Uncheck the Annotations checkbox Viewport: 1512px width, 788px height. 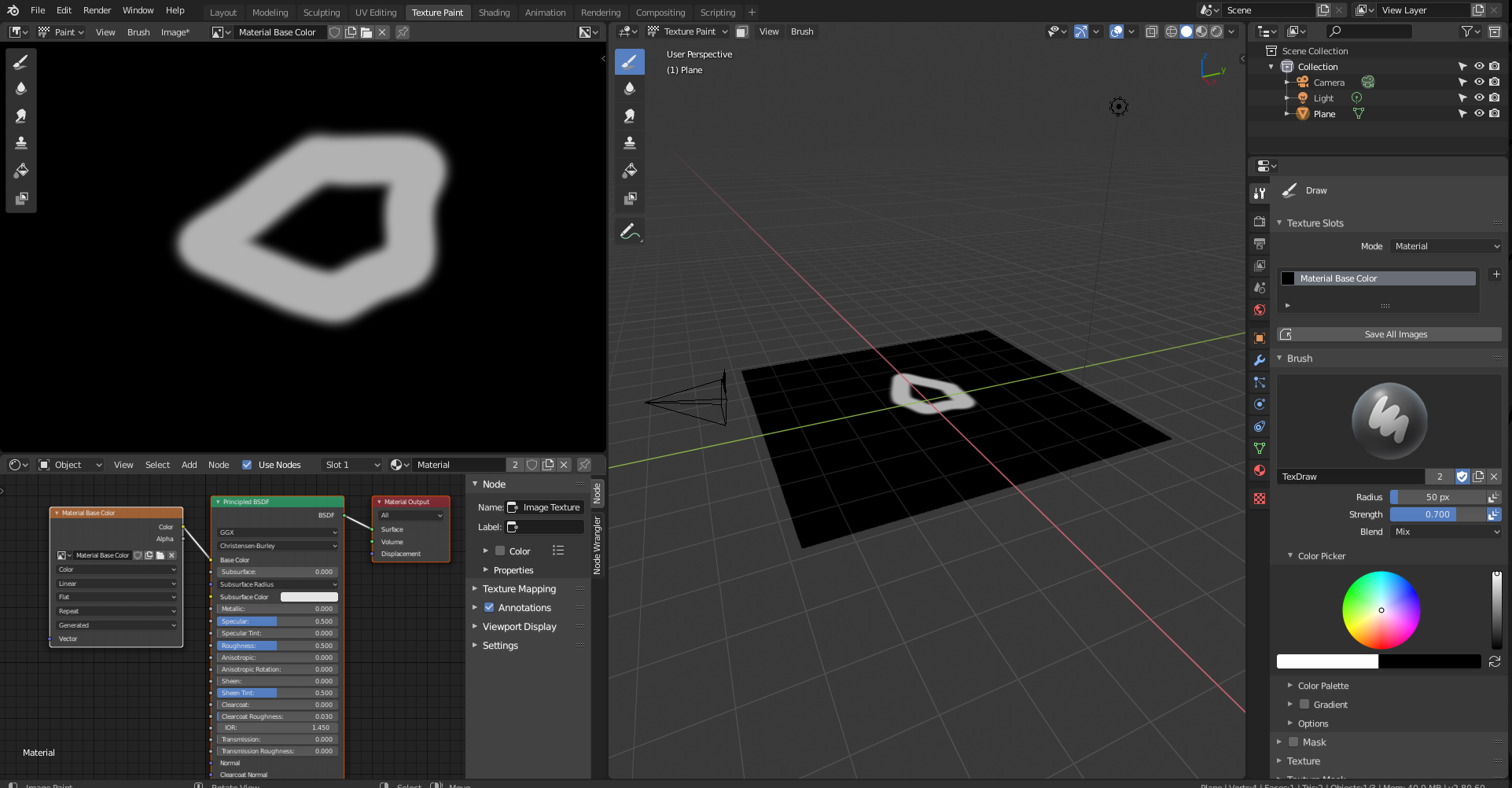pyautogui.click(x=490, y=607)
